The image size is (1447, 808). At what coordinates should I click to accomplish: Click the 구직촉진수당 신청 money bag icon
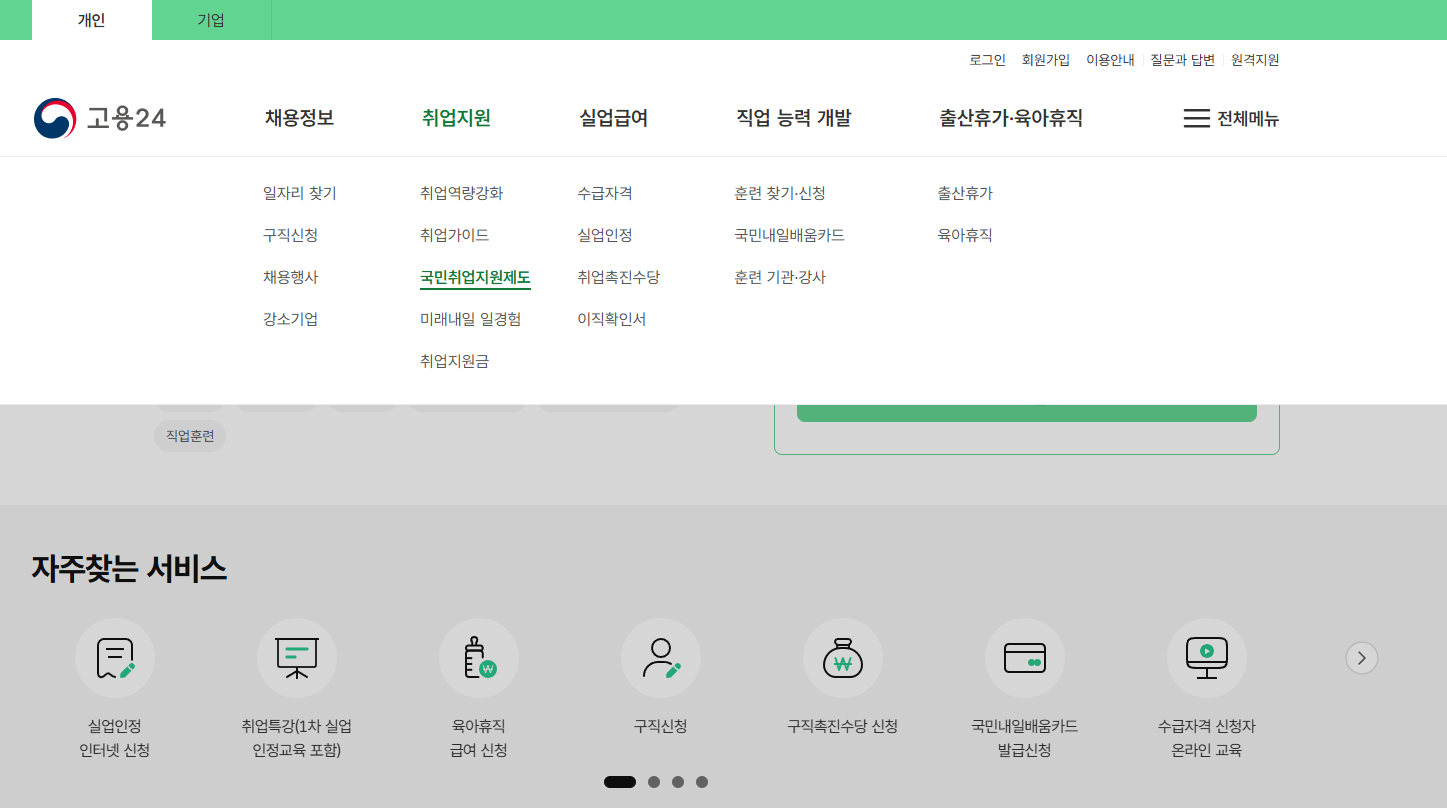point(843,658)
